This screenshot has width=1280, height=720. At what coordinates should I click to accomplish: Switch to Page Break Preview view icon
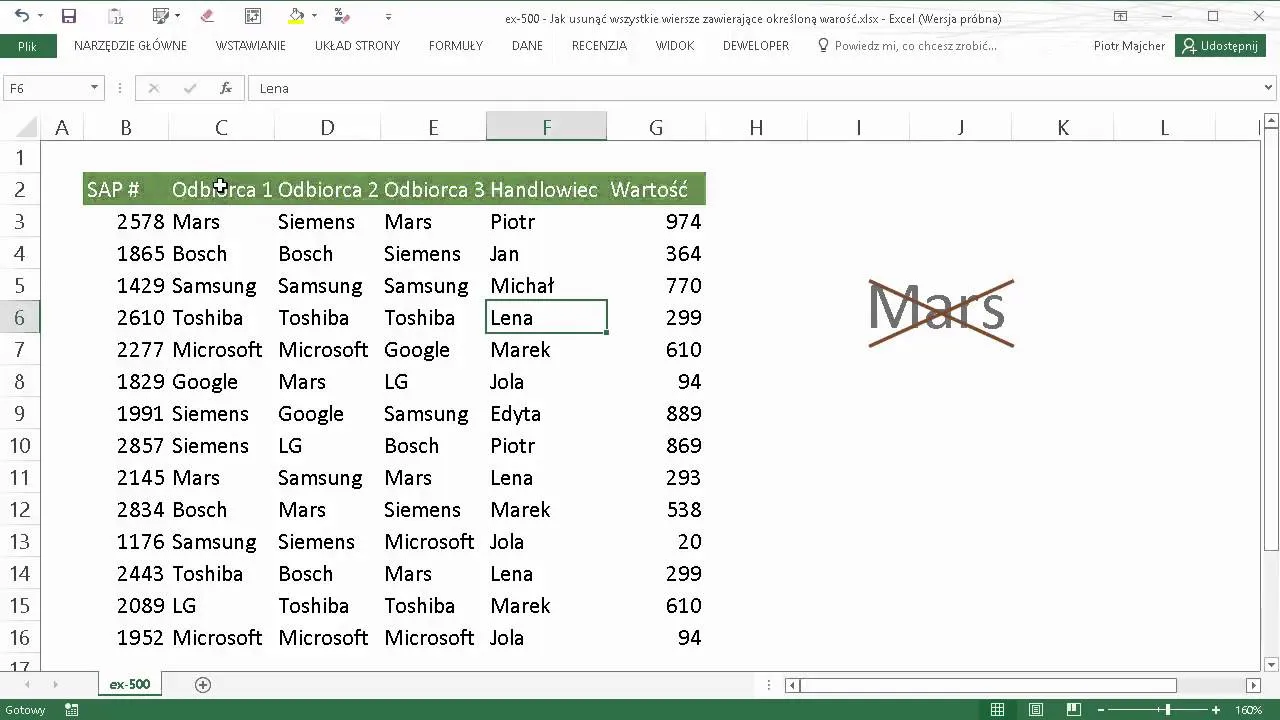1075,710
